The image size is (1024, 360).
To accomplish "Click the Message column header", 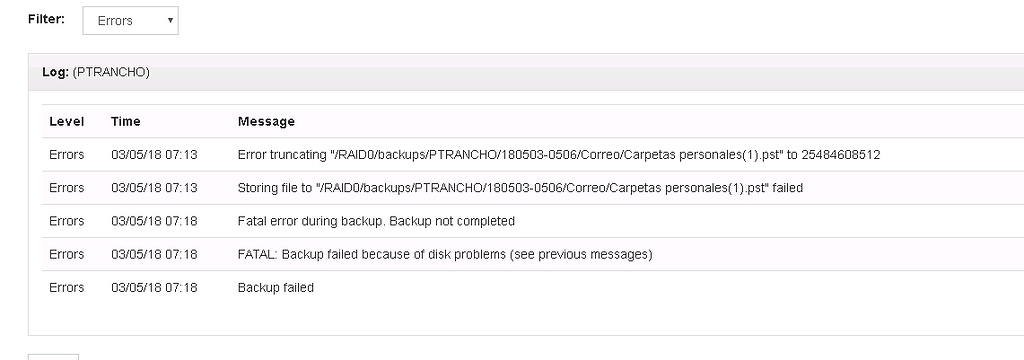I will (x=266, y=122).
